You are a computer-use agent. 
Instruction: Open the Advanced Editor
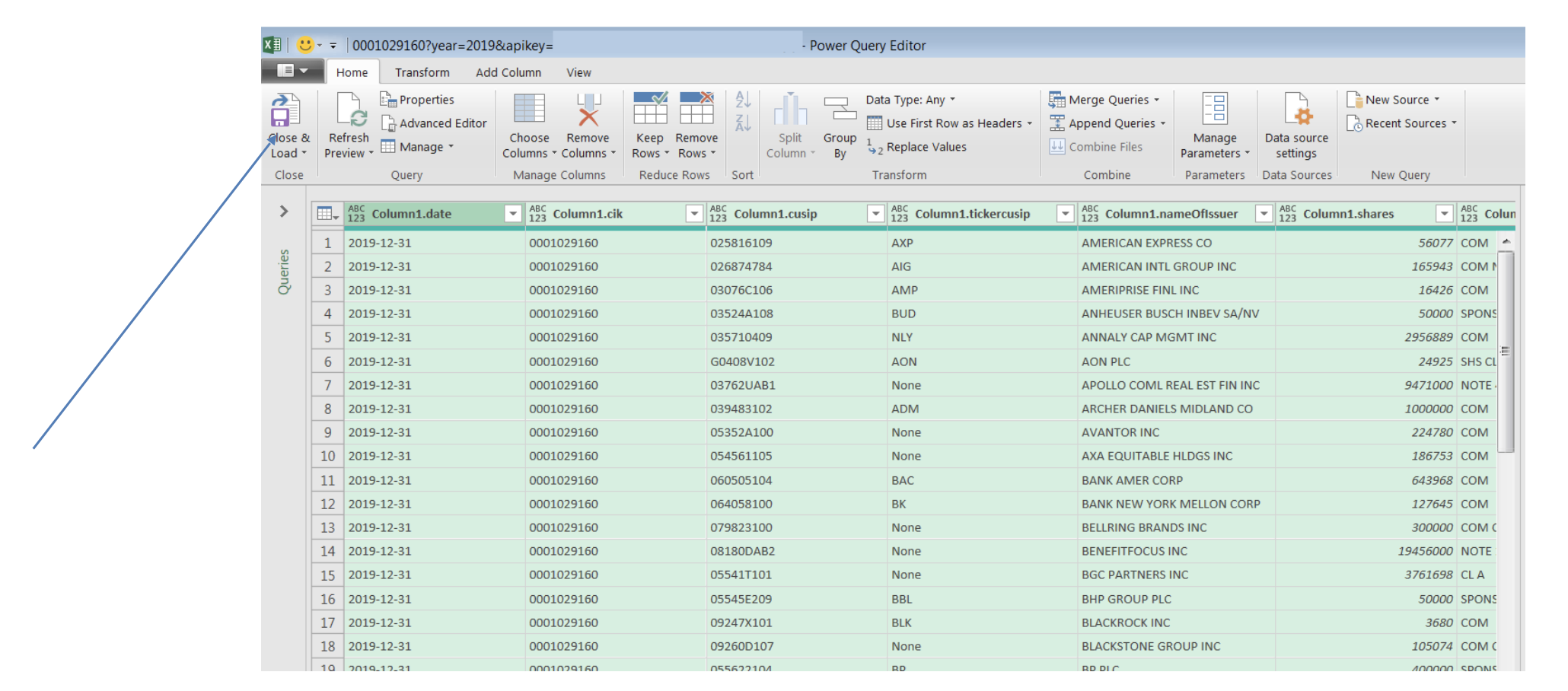point(434,123)
